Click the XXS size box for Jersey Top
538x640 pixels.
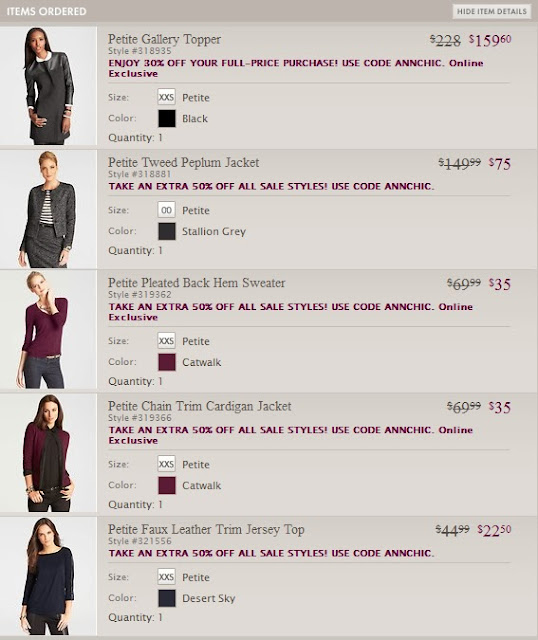pyautogui.click(x=166, y=577)
